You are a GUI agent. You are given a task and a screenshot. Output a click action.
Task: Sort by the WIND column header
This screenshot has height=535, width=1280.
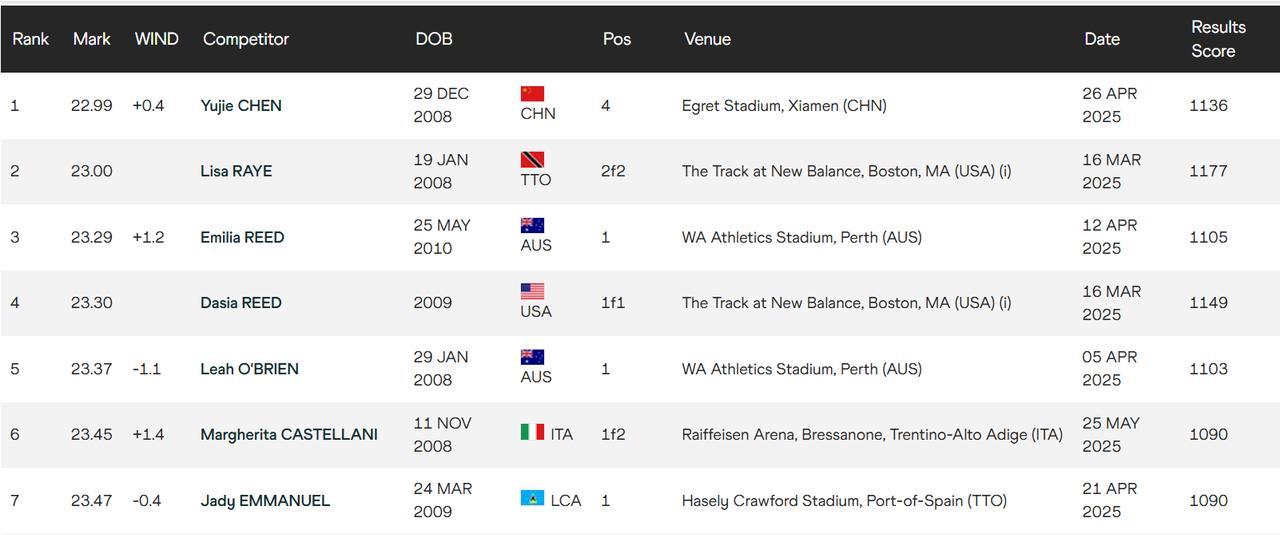tap(157, 39)
